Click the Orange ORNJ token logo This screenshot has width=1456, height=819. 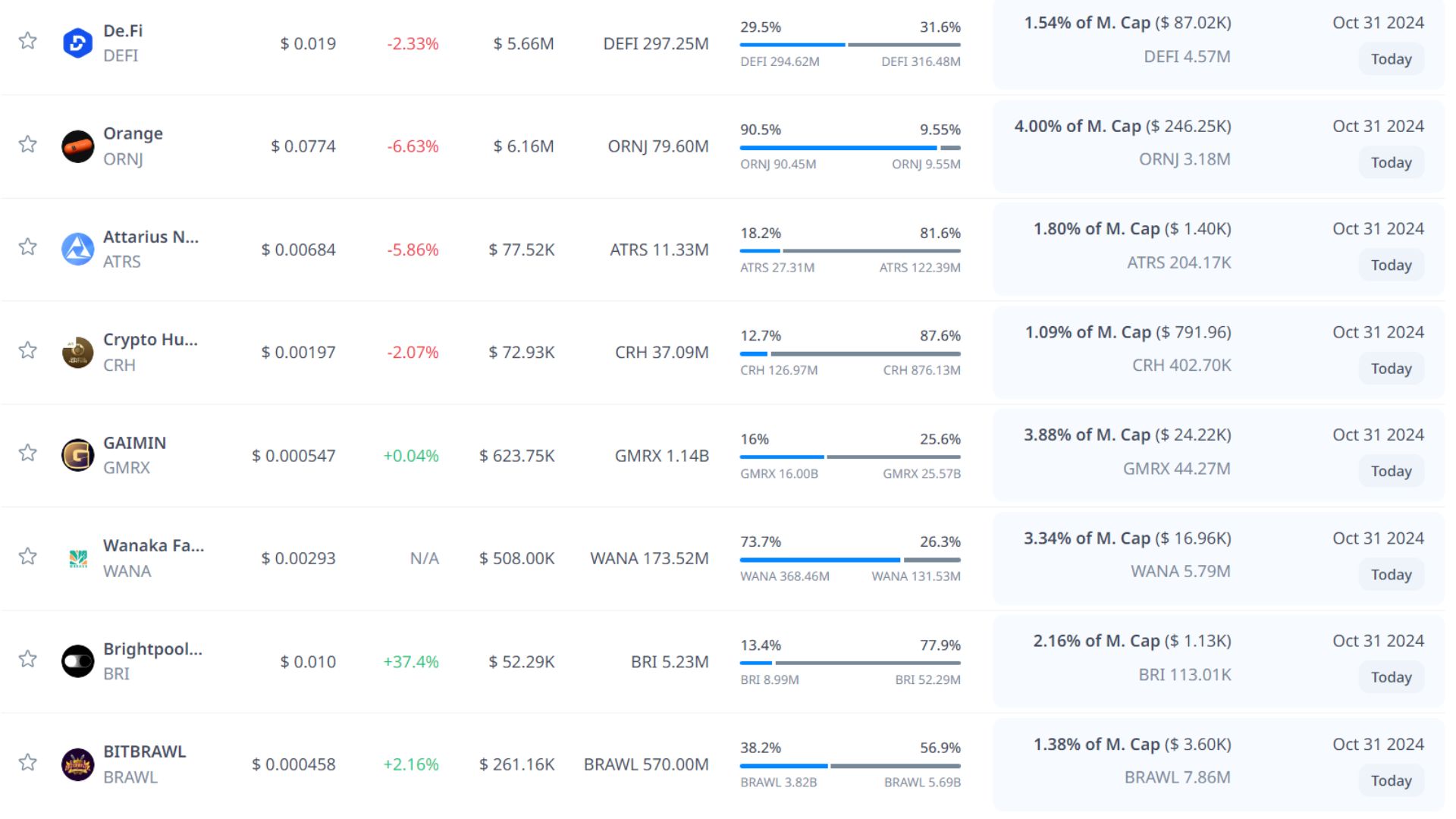[x=77, y=146]
